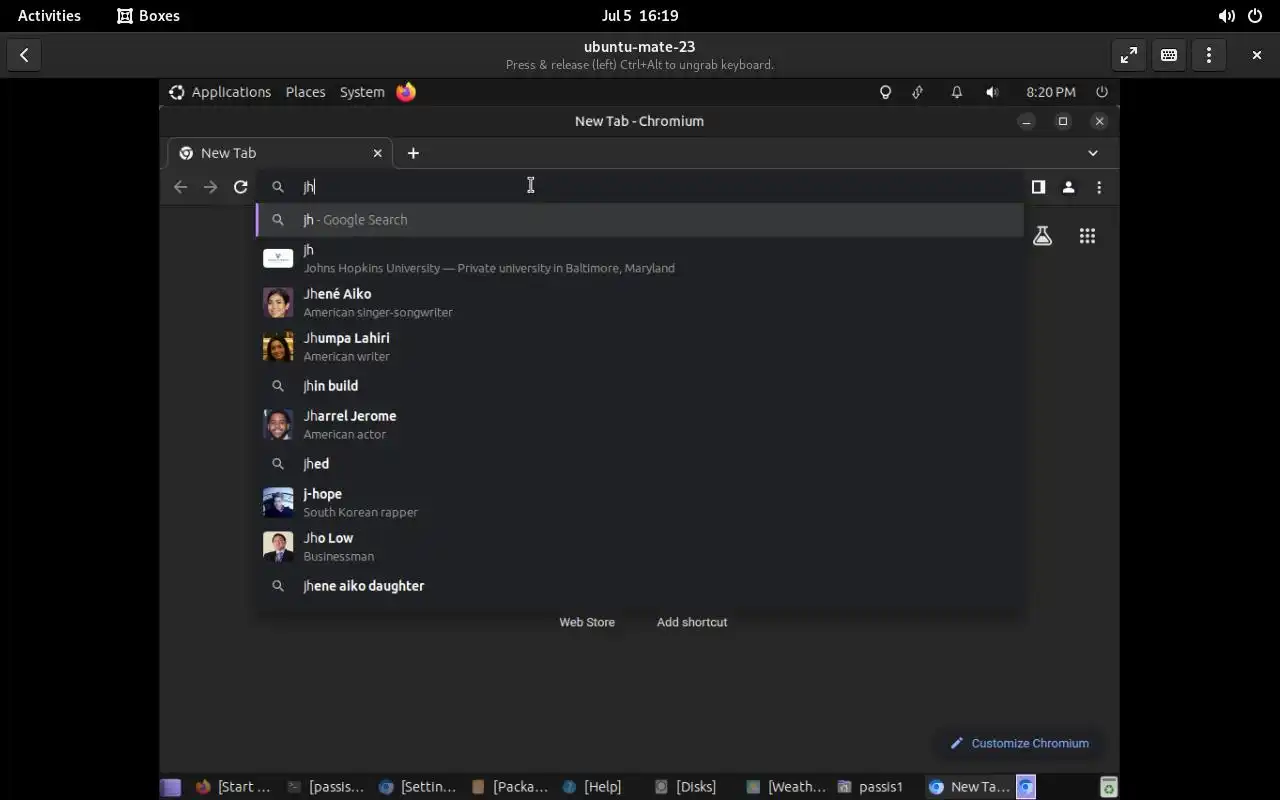Click the lightbulb icon in MATE panel

click(x=885, y=92)
